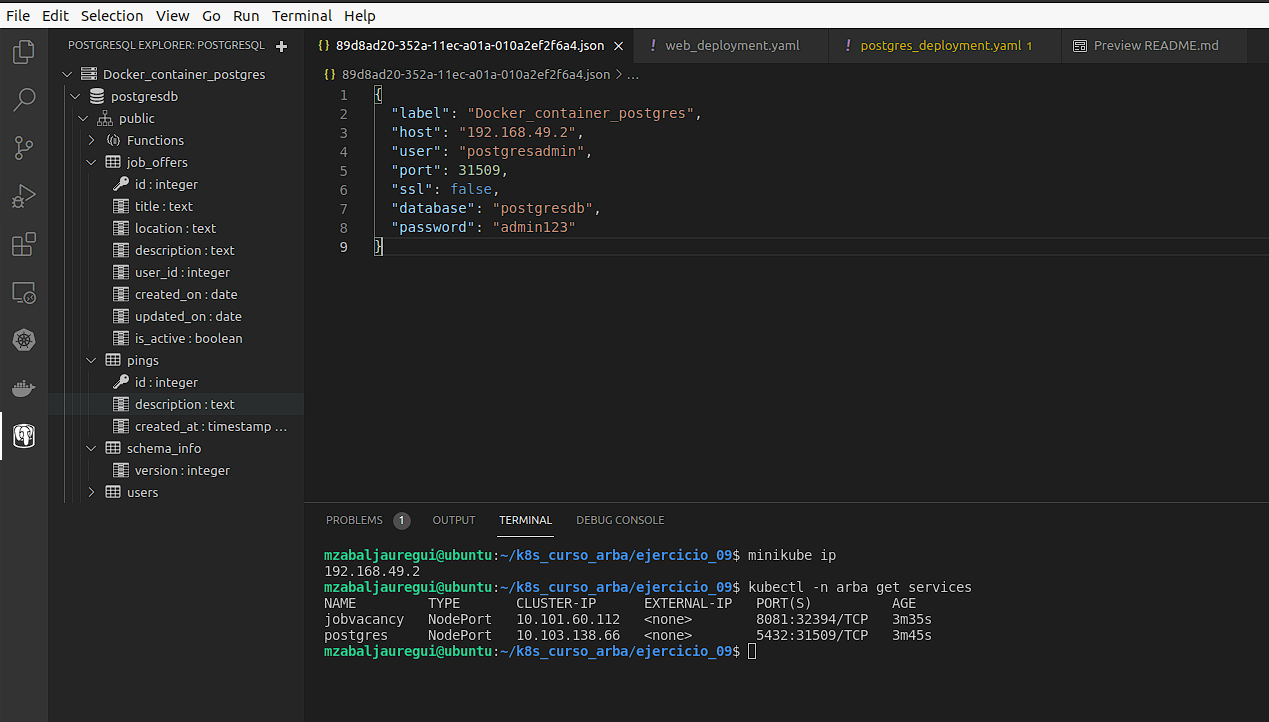Open the Extensions view

23,244
